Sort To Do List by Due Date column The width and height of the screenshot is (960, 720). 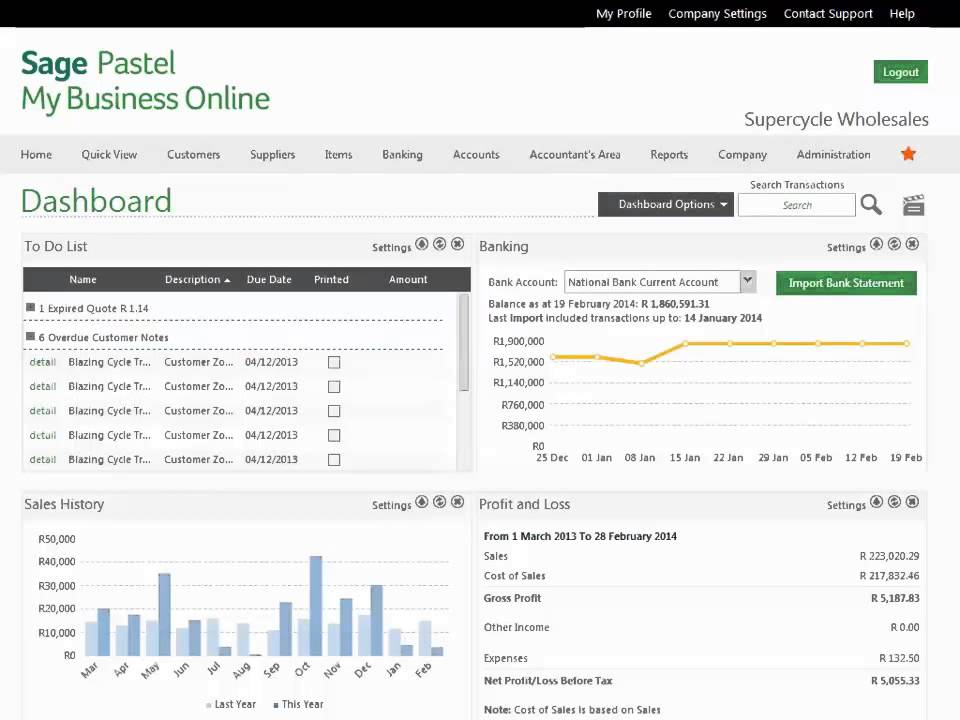pos(269,279)
